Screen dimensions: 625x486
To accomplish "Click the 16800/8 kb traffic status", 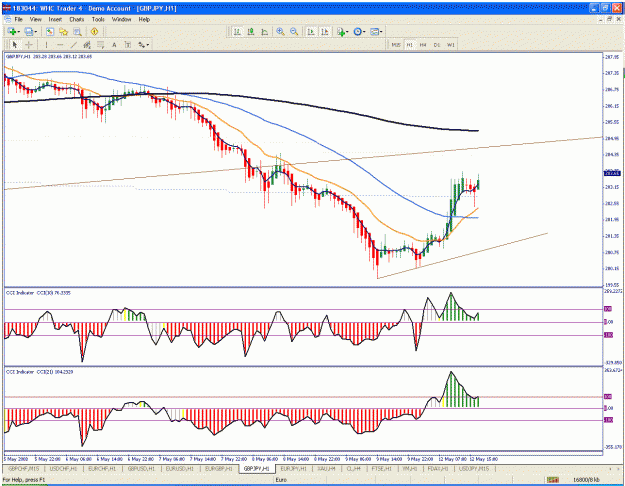I will (x=586, y=480).
